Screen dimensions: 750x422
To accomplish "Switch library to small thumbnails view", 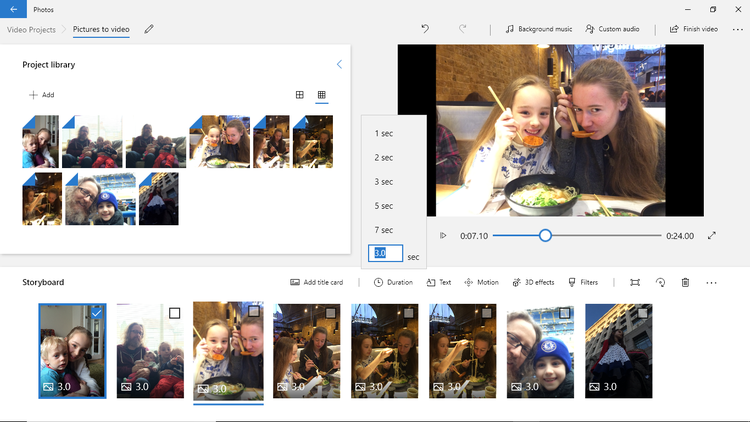I will click(x=321, y=95).
